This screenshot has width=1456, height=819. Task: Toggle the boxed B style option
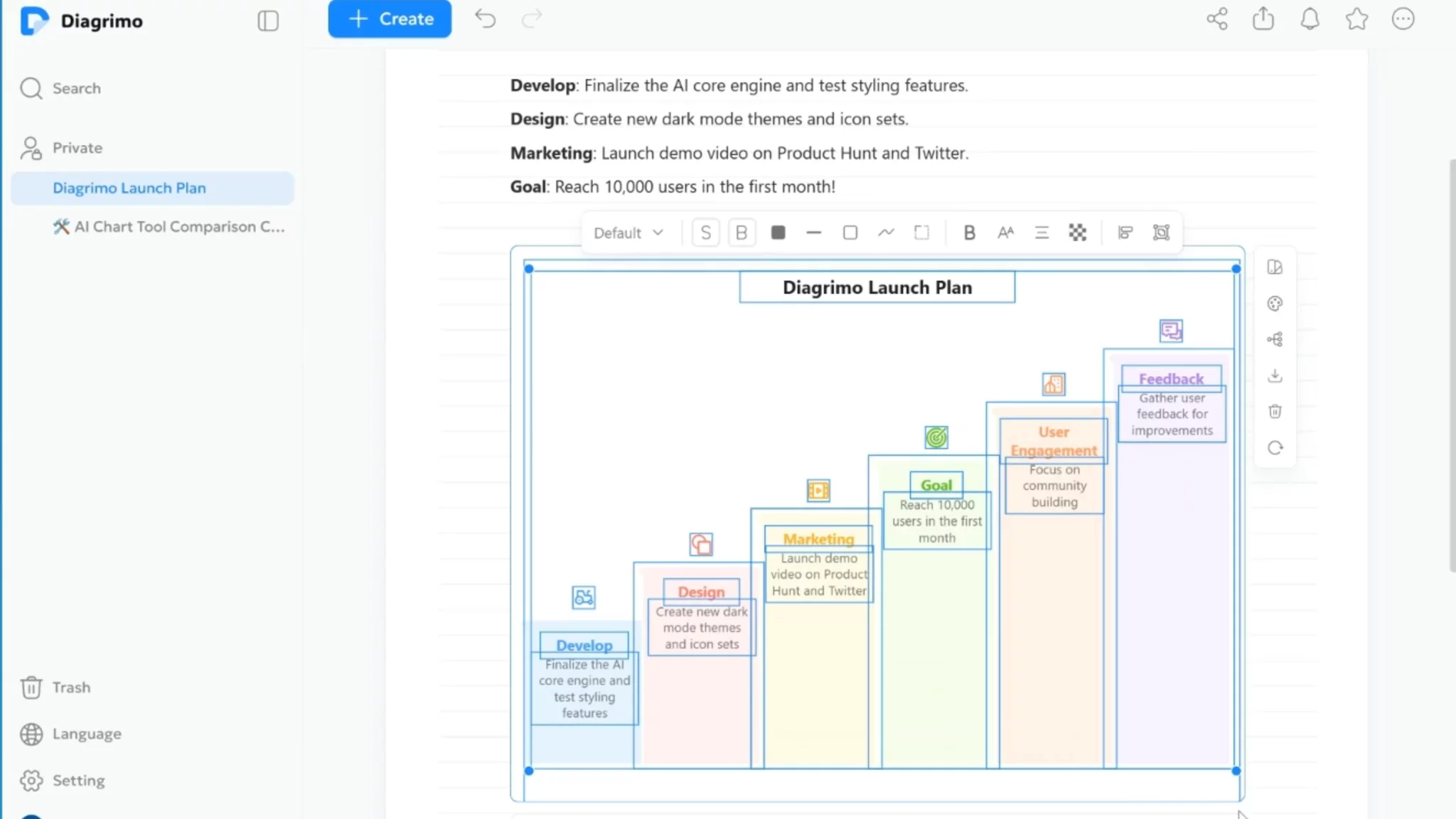pos(742,232)
